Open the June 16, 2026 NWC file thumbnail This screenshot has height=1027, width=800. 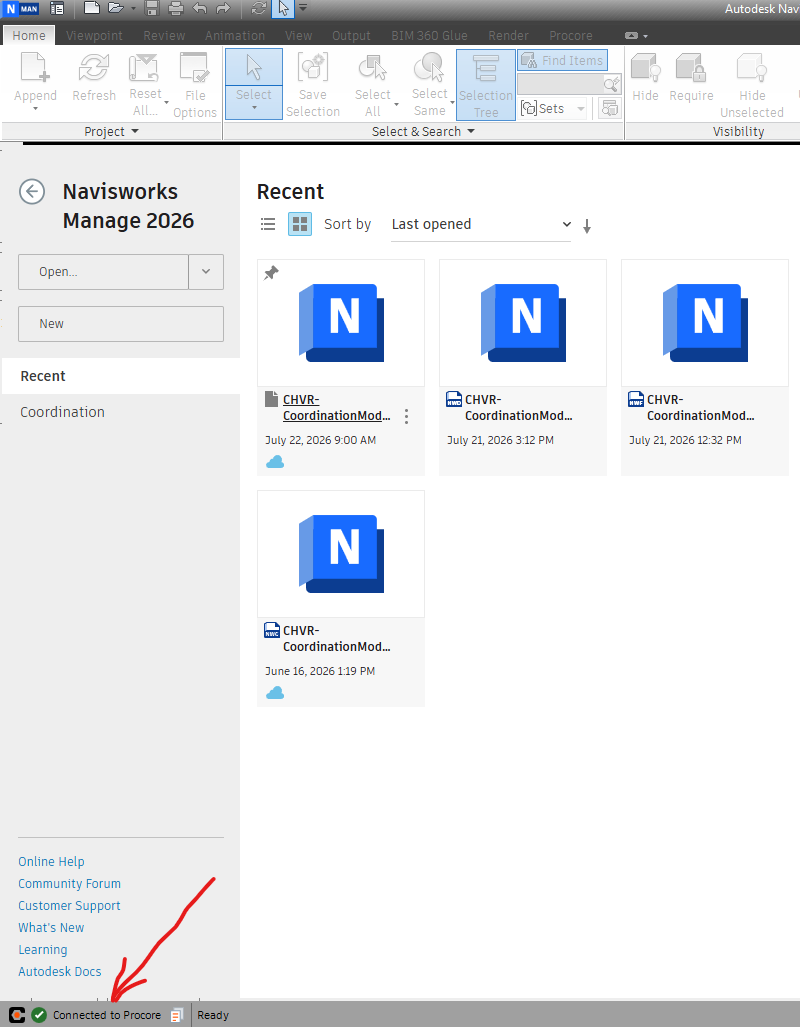[x=341, y=554]
